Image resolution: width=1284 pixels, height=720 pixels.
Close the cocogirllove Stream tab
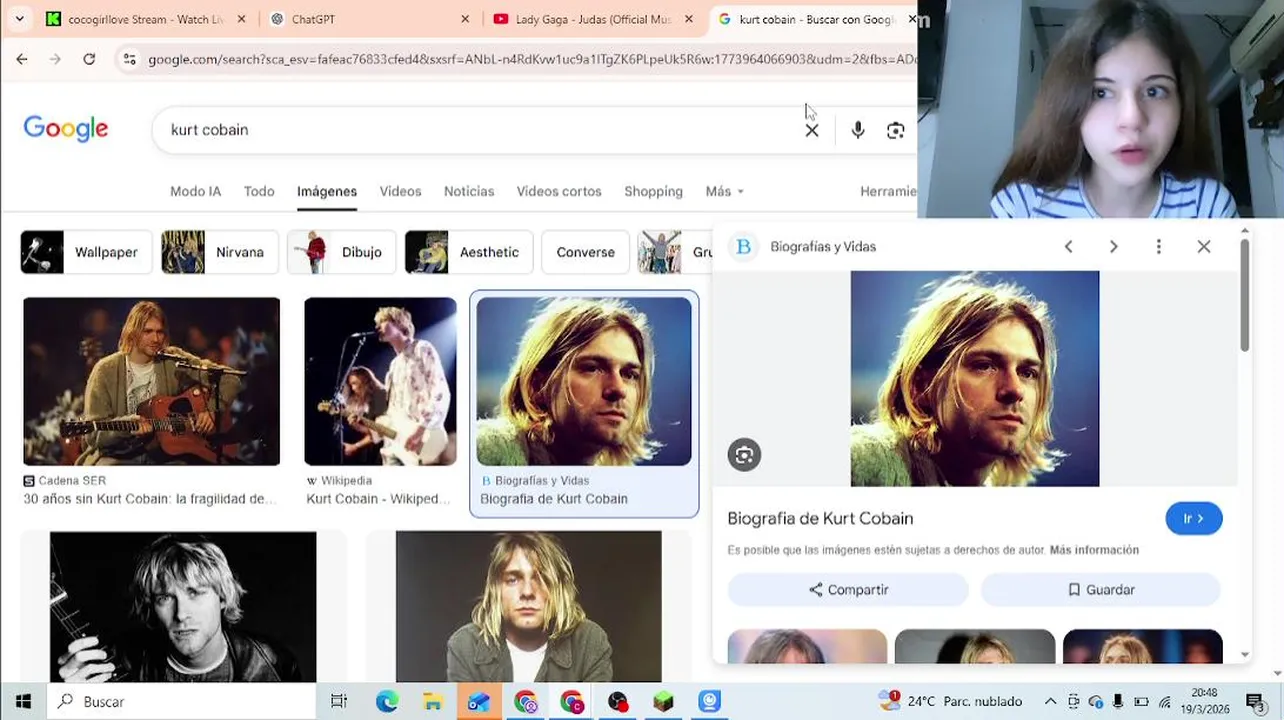[x=243, y=19]
